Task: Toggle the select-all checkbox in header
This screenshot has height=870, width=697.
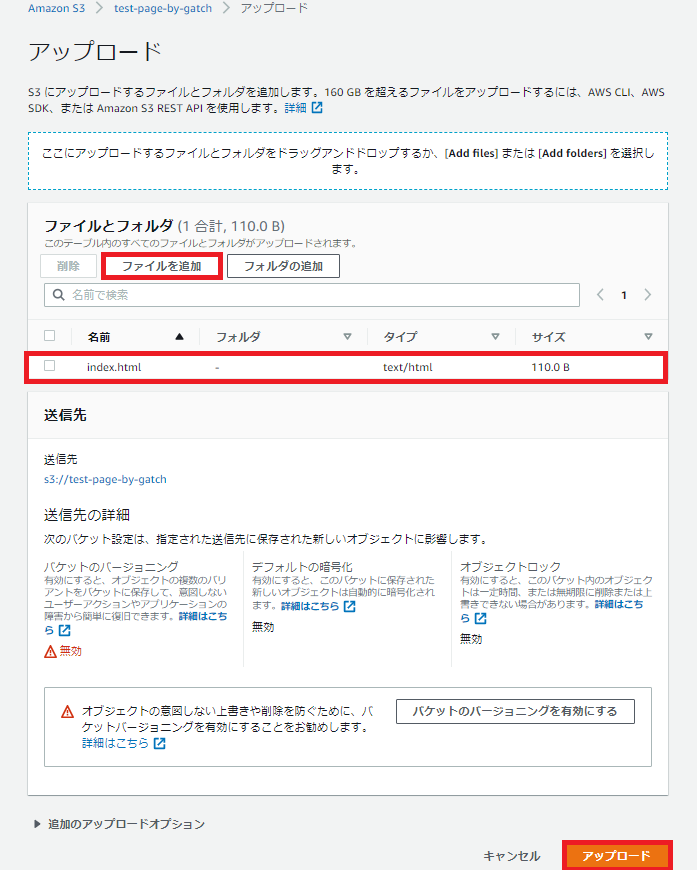Action: [49, 336]
